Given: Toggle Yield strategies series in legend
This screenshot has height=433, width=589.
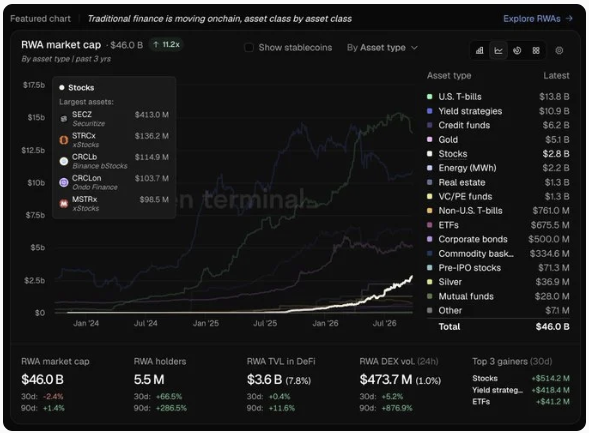Looking at the screenshot, I should (x=498, y=111).
